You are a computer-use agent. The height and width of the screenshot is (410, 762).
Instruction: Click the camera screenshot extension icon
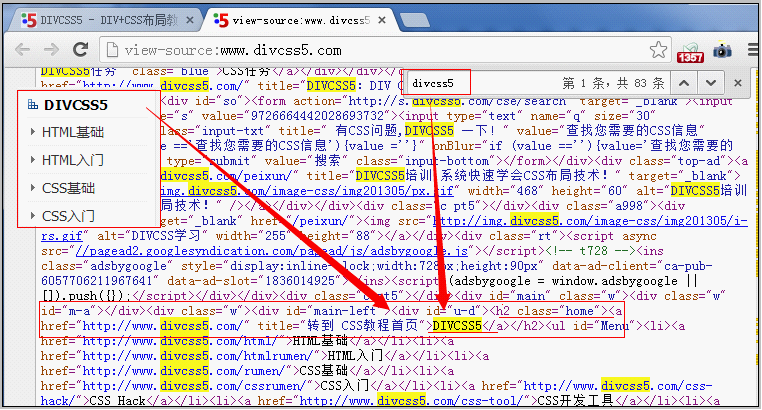click(x=722, y=49)
